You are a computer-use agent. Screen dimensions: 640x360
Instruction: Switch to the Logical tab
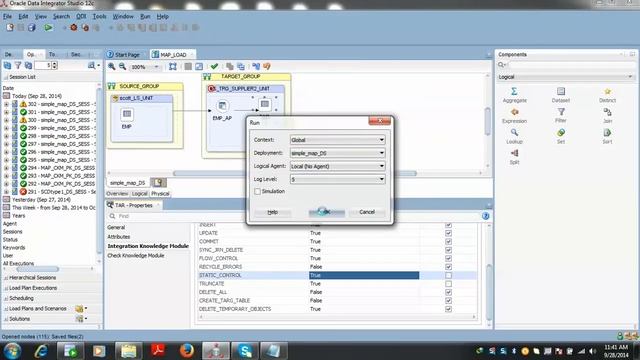[x=139, y=194]
